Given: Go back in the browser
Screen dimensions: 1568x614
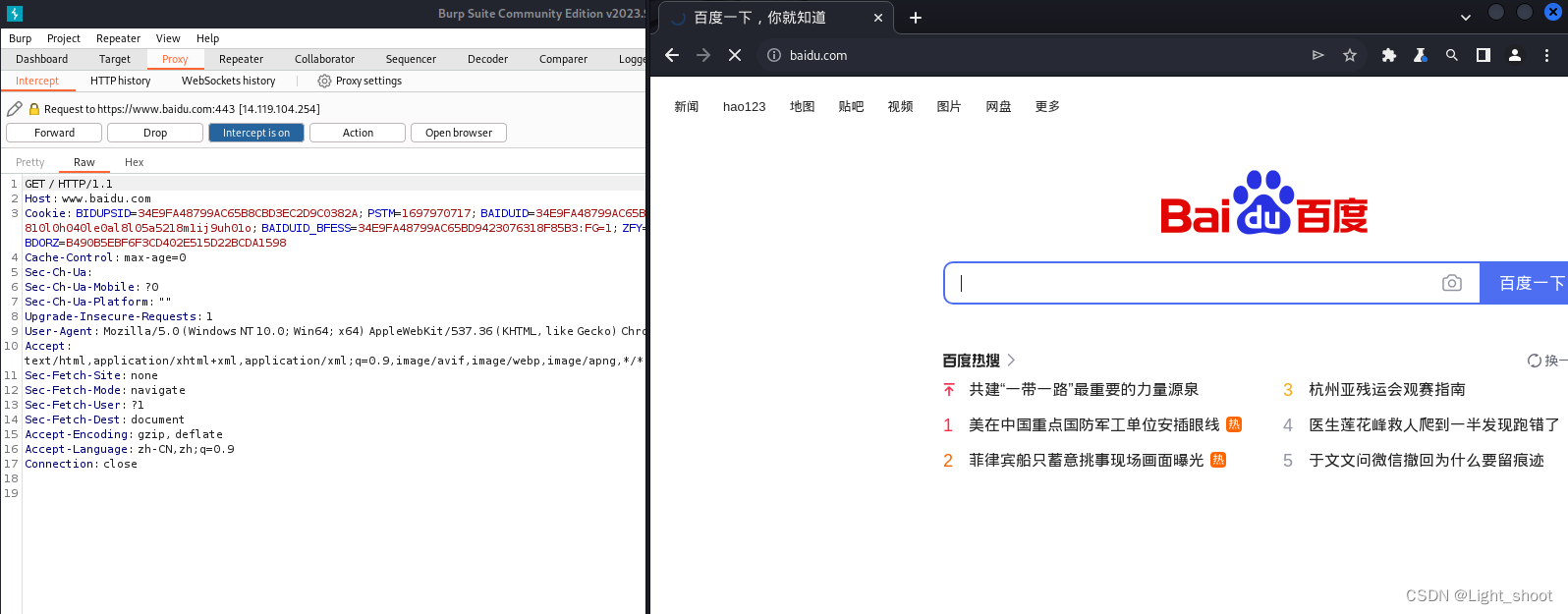Looking at the screenshot, I should 672,55.
